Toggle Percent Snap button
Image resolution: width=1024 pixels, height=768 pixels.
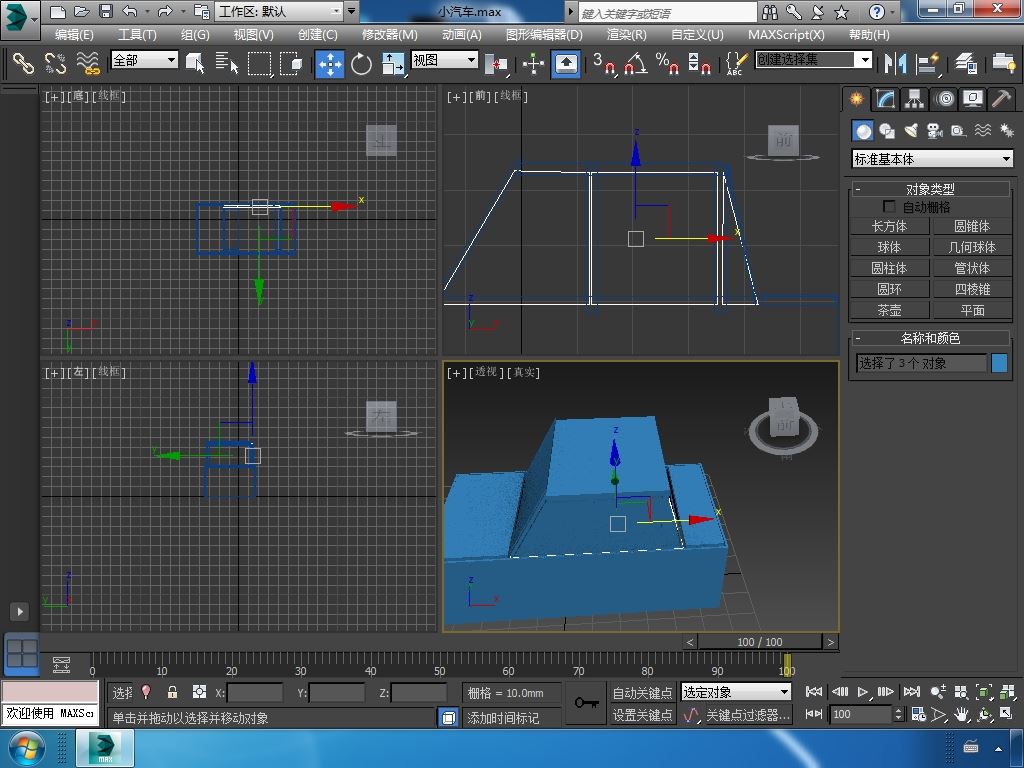(667, 63)
